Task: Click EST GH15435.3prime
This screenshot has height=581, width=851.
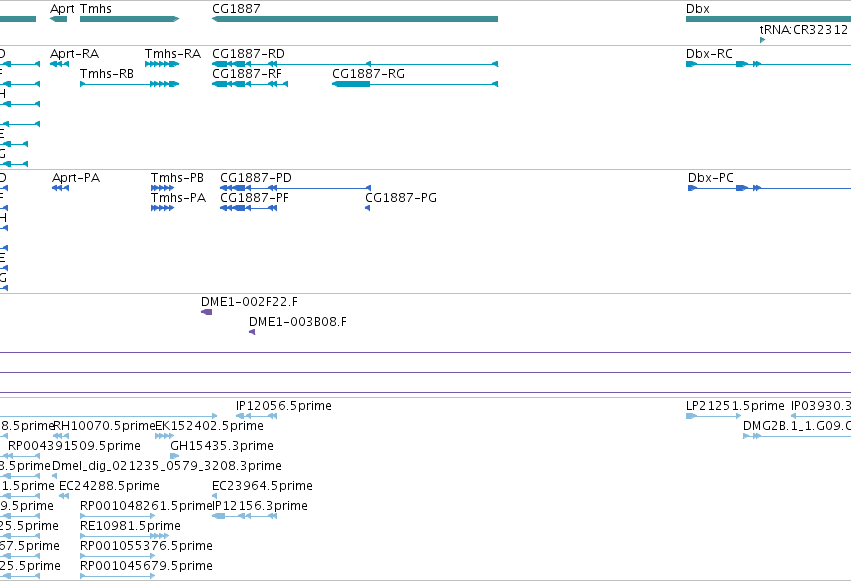Action: 222,446
